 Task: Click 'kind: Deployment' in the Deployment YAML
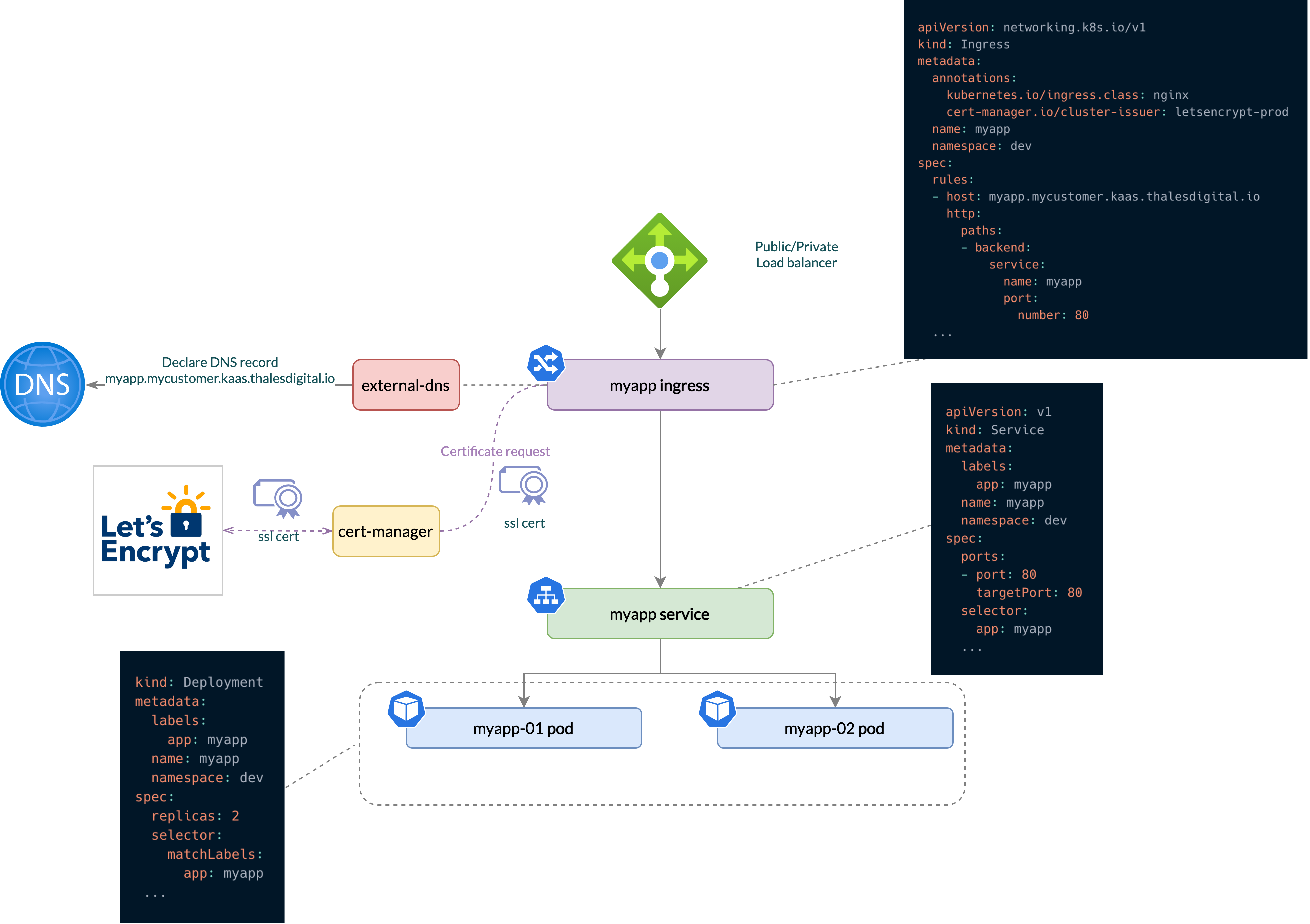[199, 682]
